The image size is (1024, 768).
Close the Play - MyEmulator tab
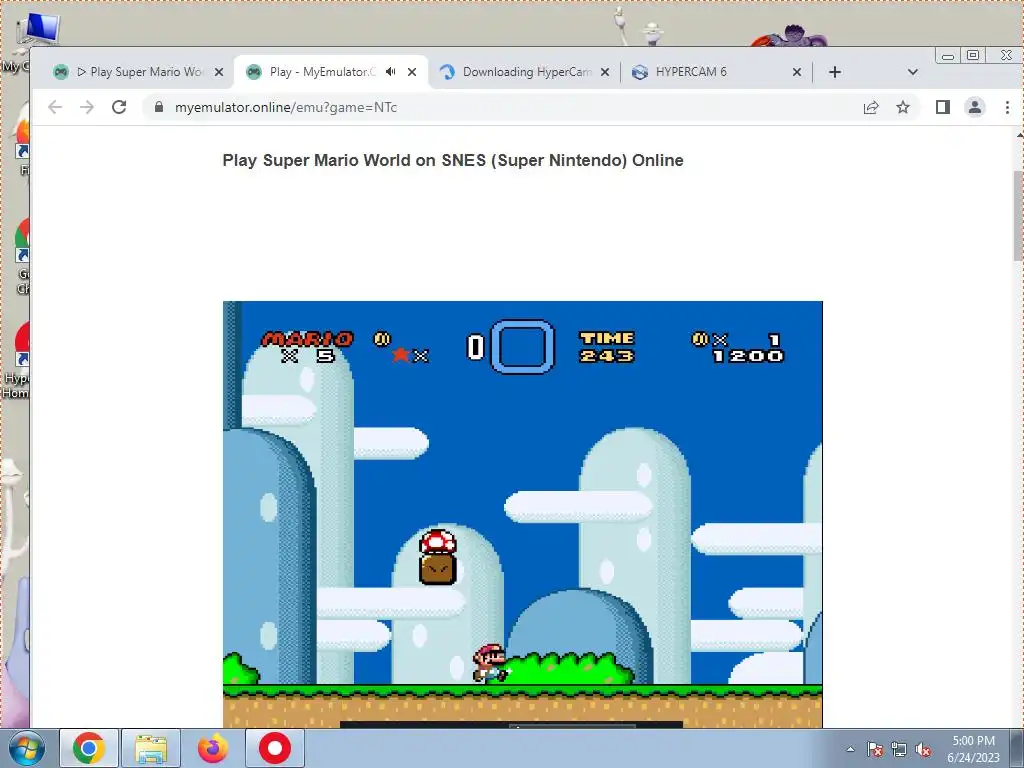(x=412, y=72)
